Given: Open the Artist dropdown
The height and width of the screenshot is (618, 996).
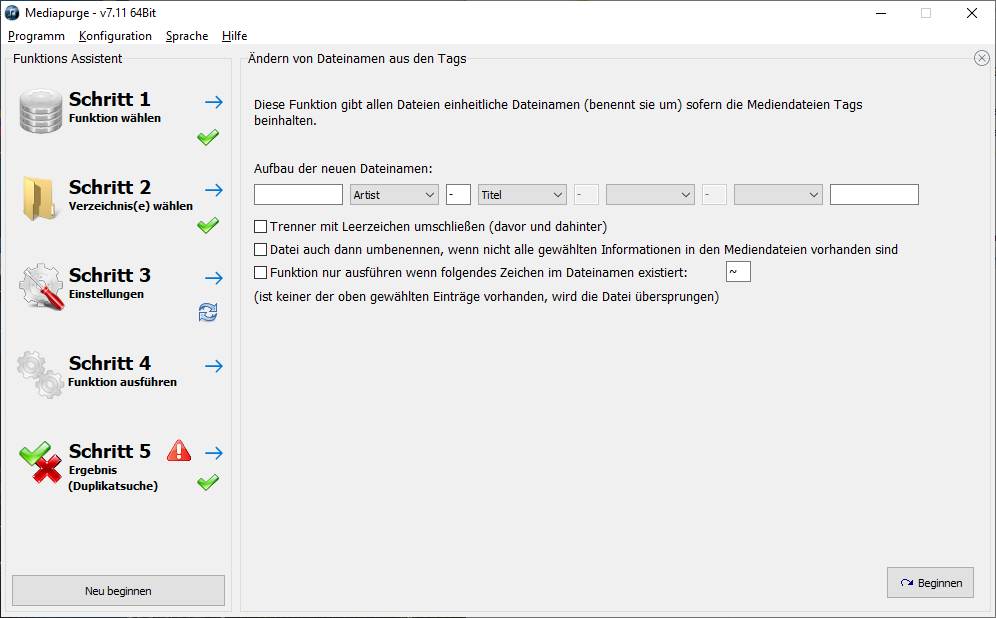Looking at the screenshot, I should click(x=395, y=195).
